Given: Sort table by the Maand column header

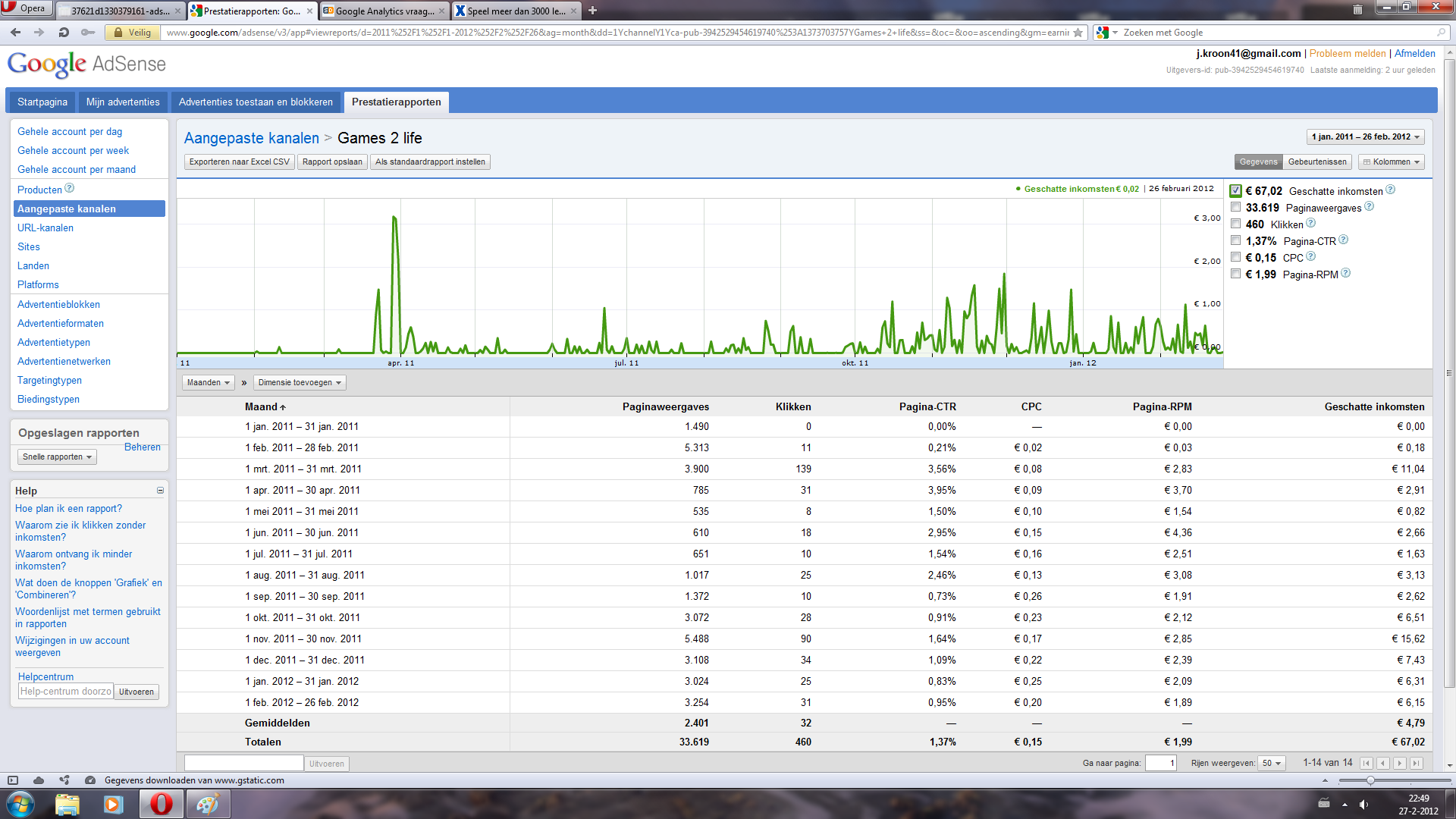Looking at the screenshot, I should click(x=265, y=406).
